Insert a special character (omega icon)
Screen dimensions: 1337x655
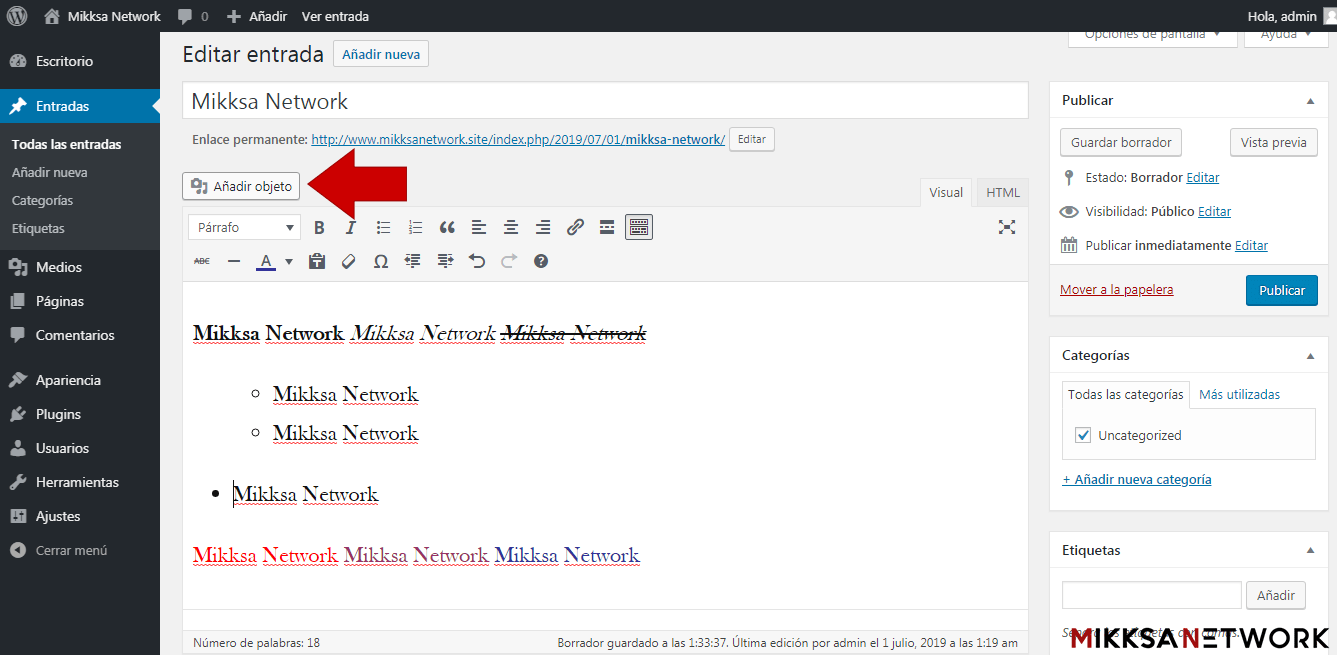click(380, 261)
